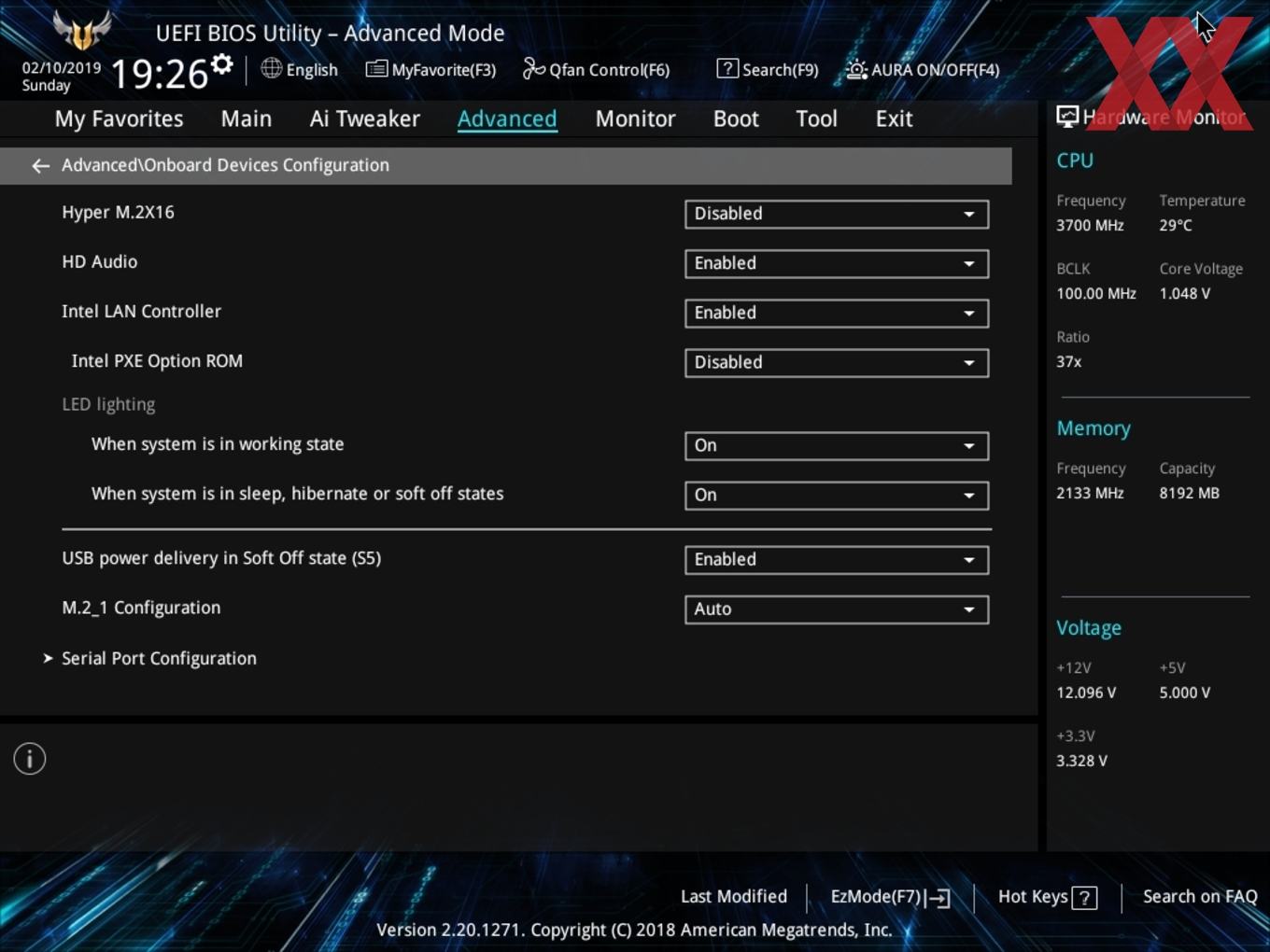Viewport: 1270px width, 952px height.
Task: Click the back arrow beside Advanced\Onboard Devices Configuration
Action: point(40,166)
